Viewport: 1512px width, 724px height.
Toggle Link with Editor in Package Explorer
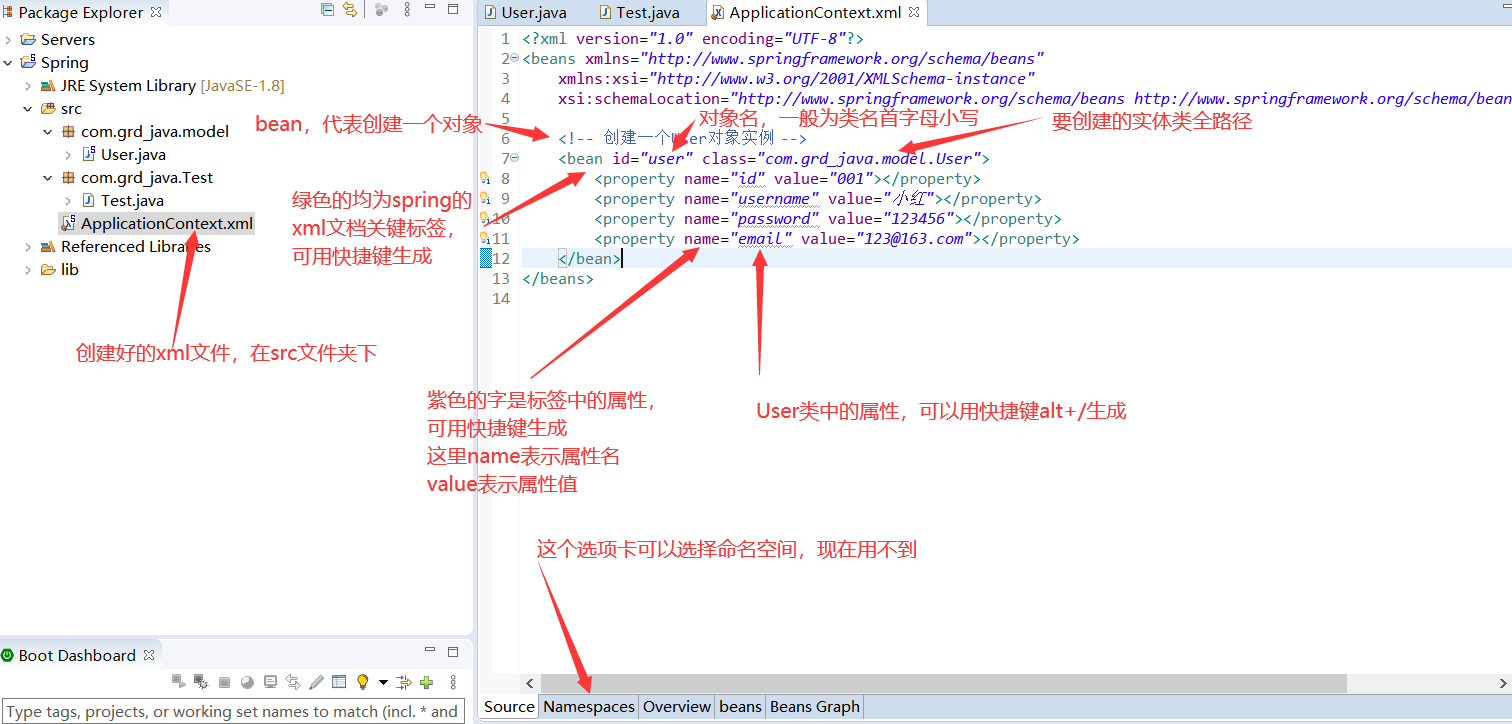(x=350, y=10)
